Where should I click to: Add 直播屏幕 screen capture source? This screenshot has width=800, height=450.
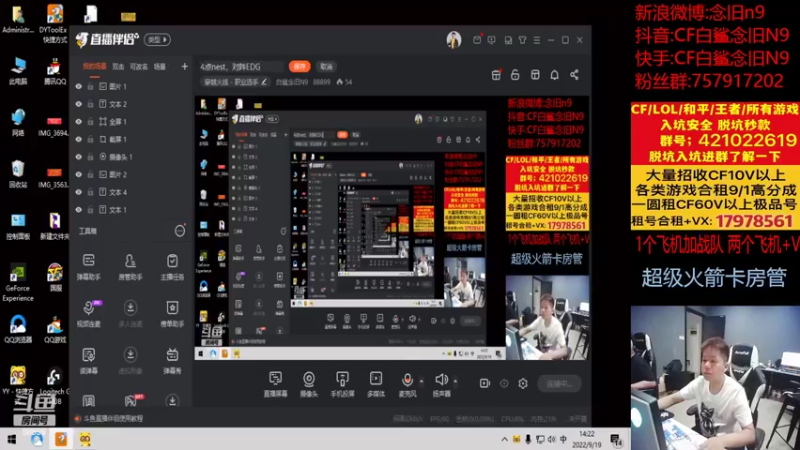point(275,384)
